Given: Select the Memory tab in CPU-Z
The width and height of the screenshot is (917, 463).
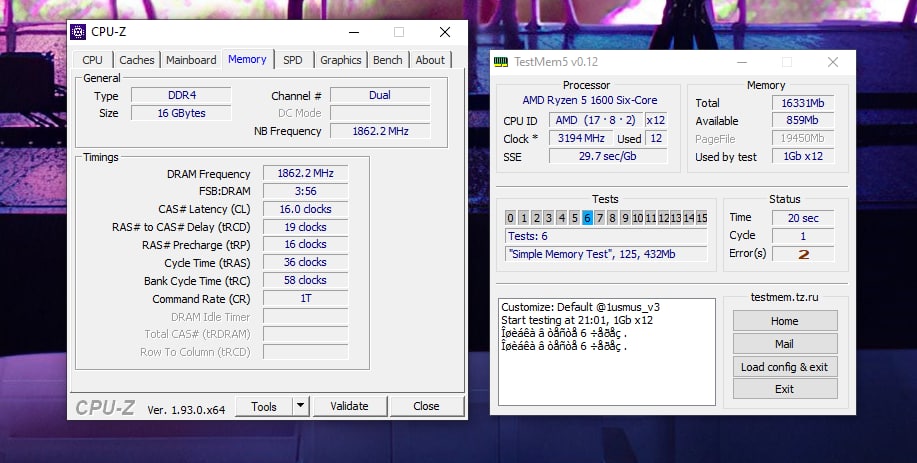Looking at the screenshot, I should [247, 59].
